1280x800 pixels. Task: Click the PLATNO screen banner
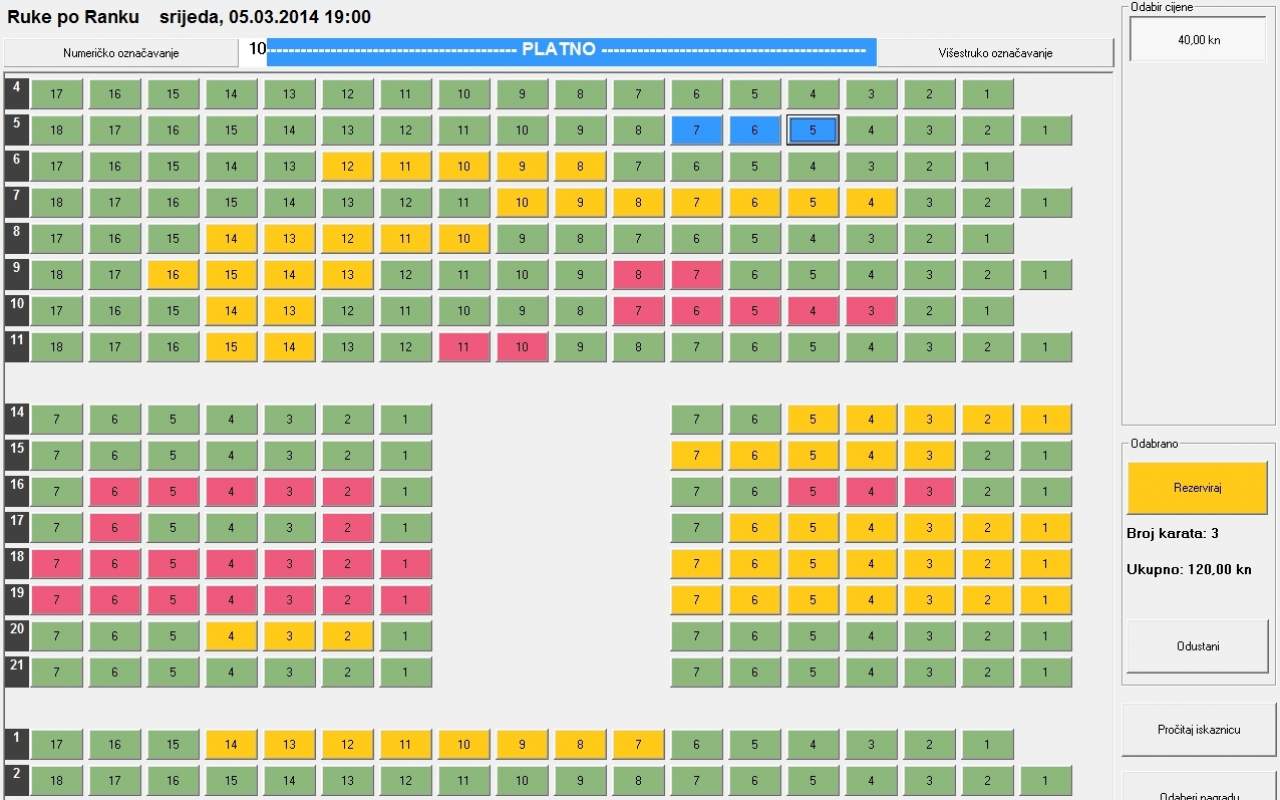pyautogui.click(x=571, y=50)
